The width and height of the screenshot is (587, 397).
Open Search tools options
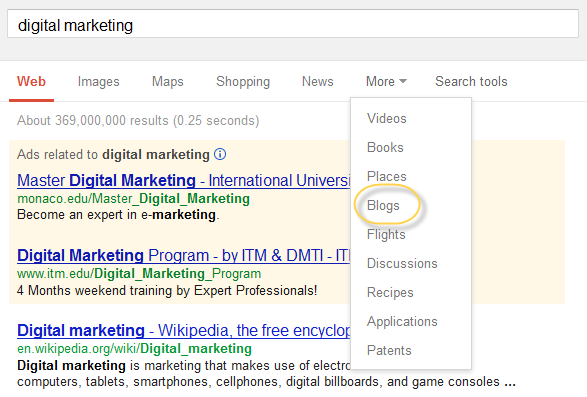click(471, 81)
